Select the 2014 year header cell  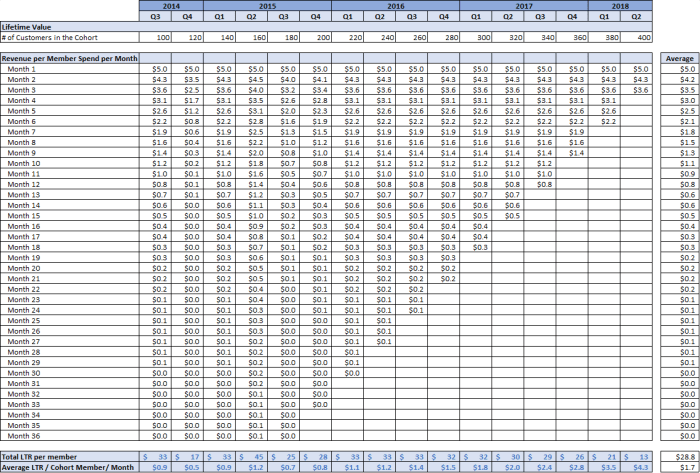[172, 6]
